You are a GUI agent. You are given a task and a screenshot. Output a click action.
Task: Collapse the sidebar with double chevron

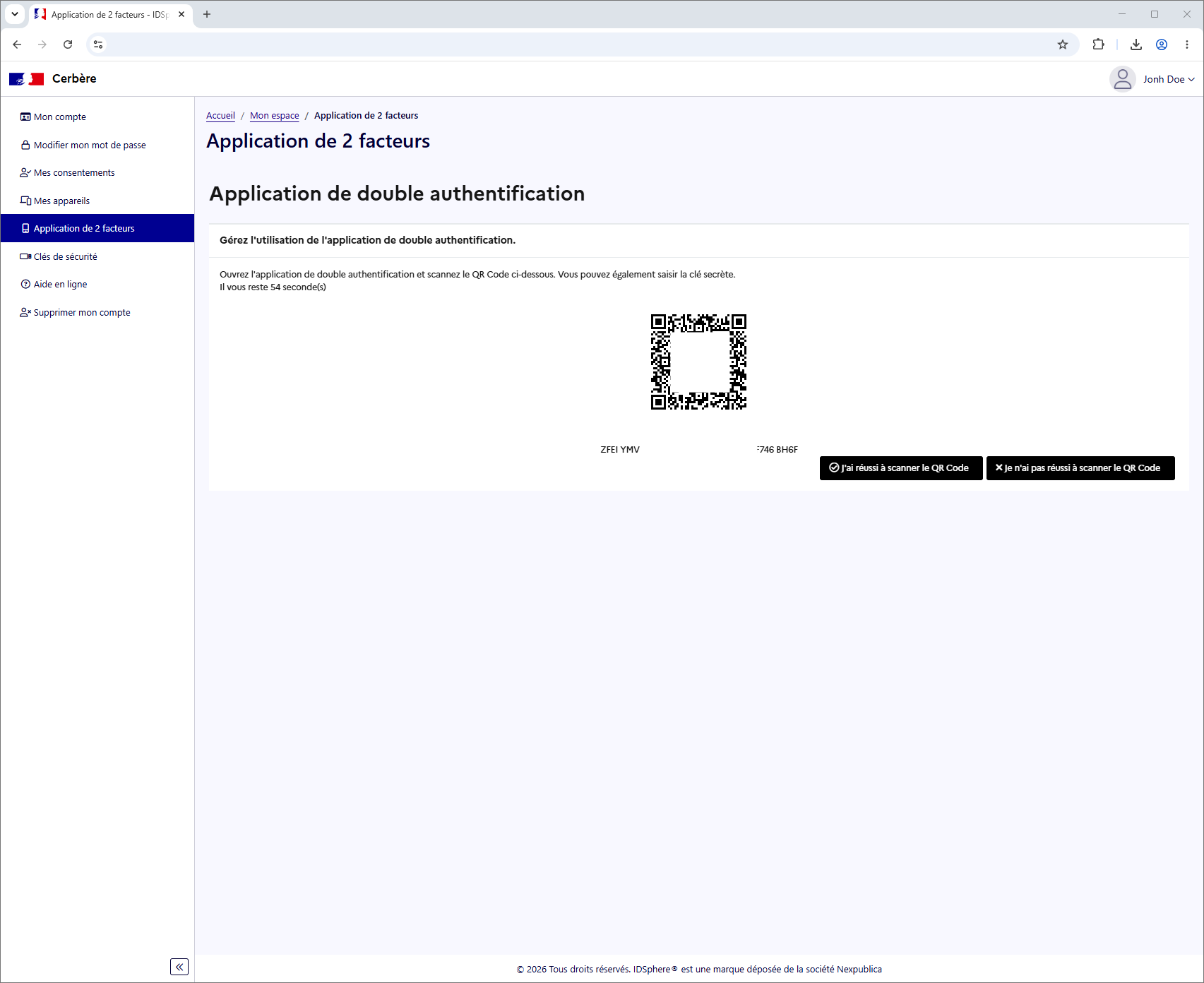(179, 967)
